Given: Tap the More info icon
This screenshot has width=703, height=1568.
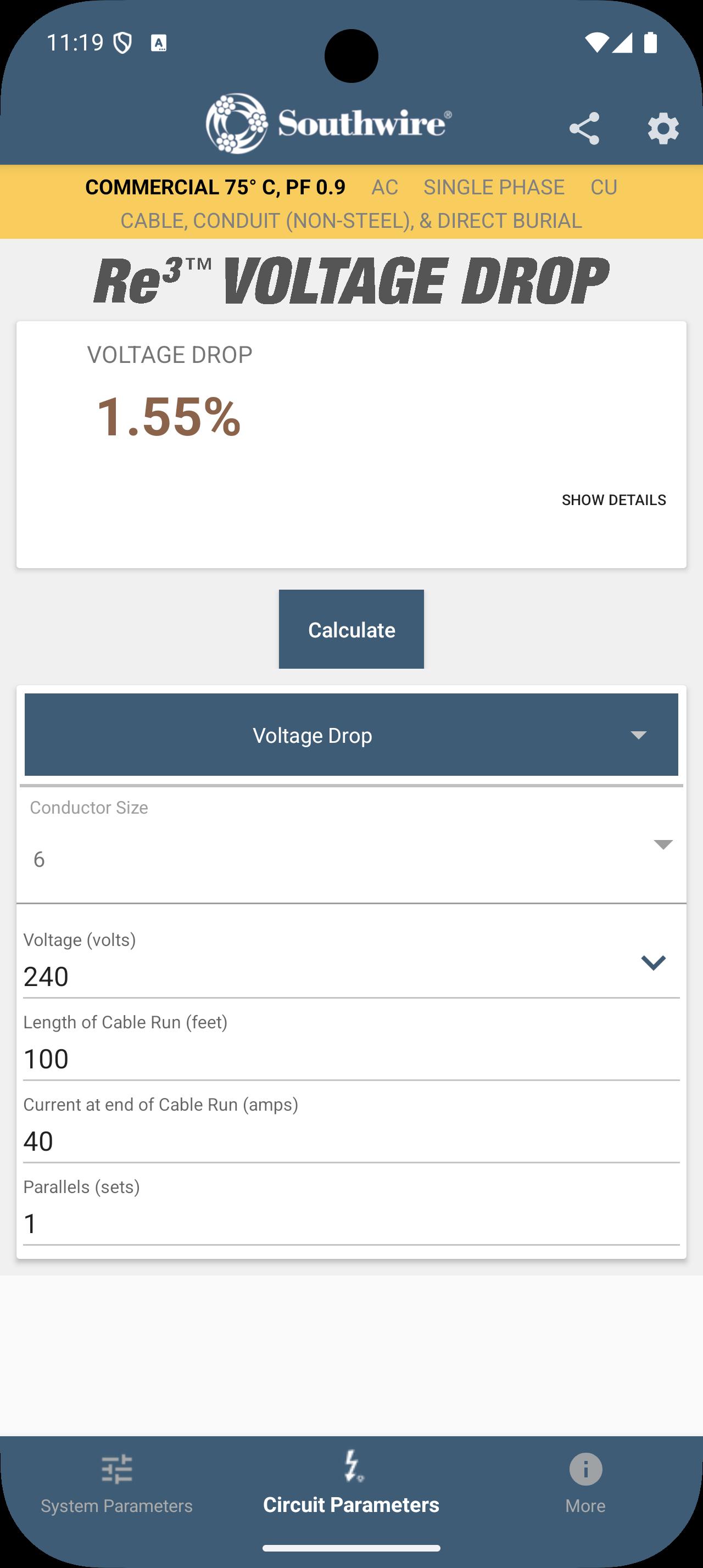Looking at the screenshot, I should [585, 1469].
